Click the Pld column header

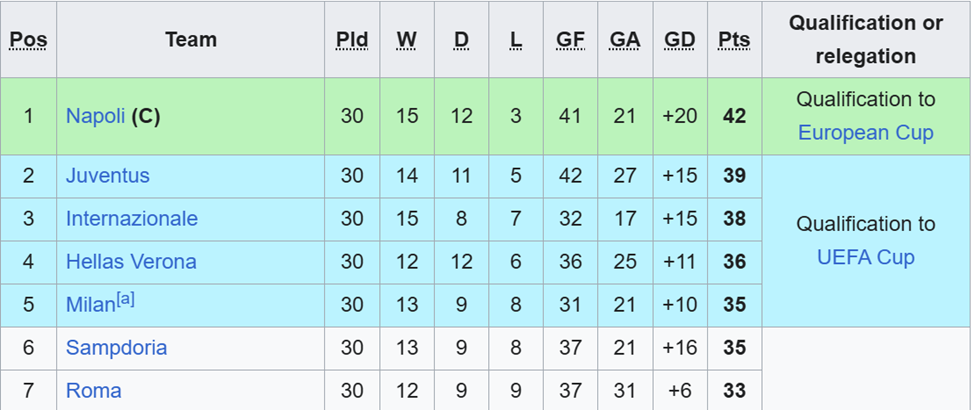click(x=352, y=40)
